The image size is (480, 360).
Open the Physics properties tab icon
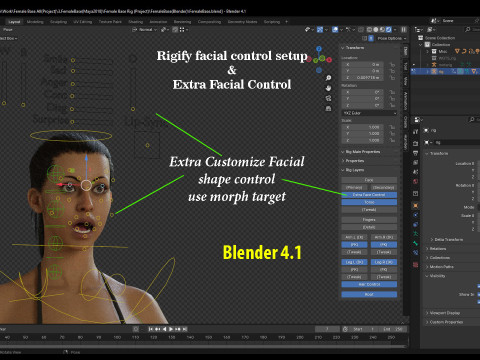415,215
